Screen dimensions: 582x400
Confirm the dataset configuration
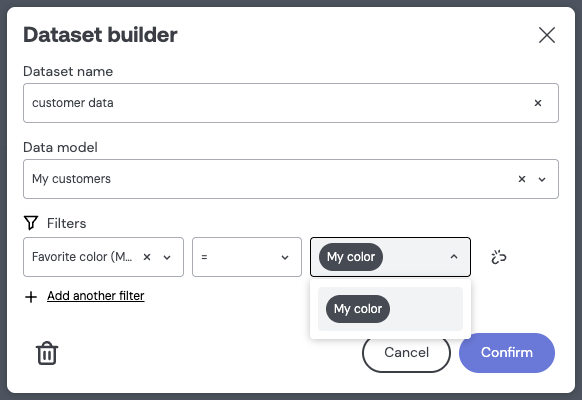pos(507,353)
